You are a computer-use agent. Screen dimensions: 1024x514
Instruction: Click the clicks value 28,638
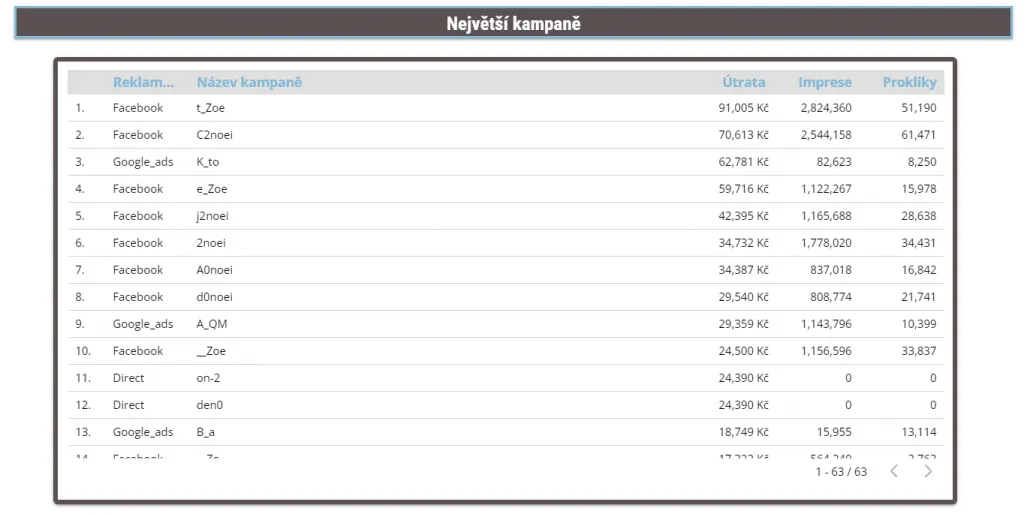[x=919, y=216]
